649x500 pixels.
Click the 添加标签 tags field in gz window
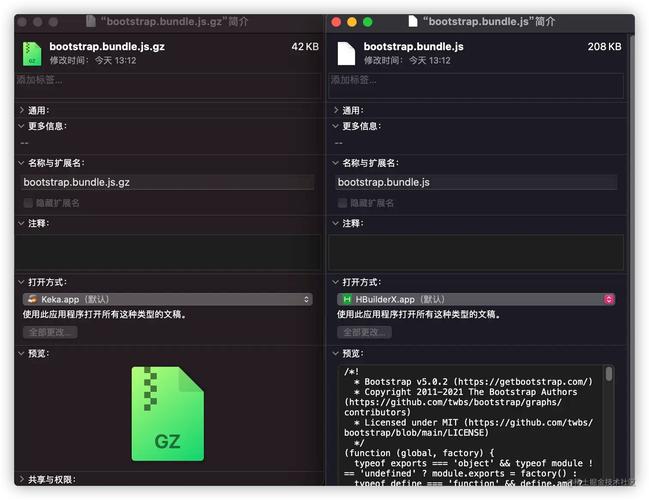click(x=168, y=86)
